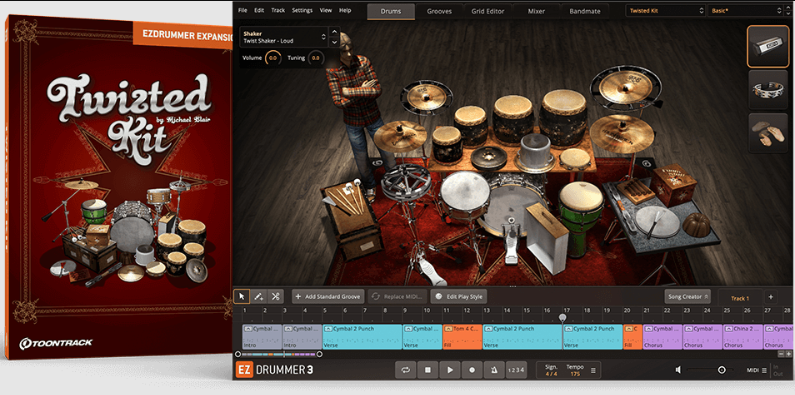795x395 pixels.
Task: Toggle loop playback
Action: point(405,370)
